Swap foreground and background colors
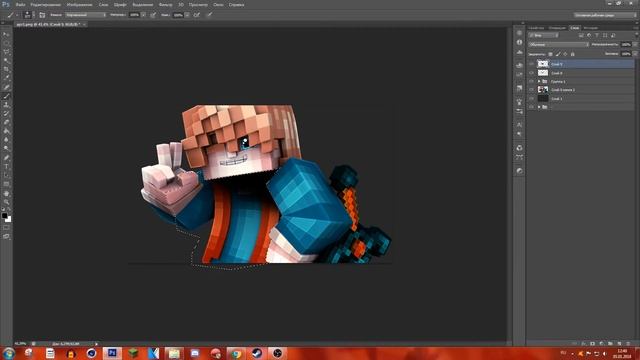The image size is (640, 360). (9, 210)
